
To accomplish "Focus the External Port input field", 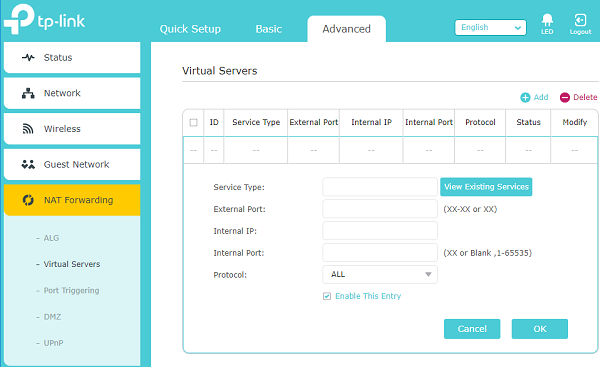I will [x=380, y=209].
